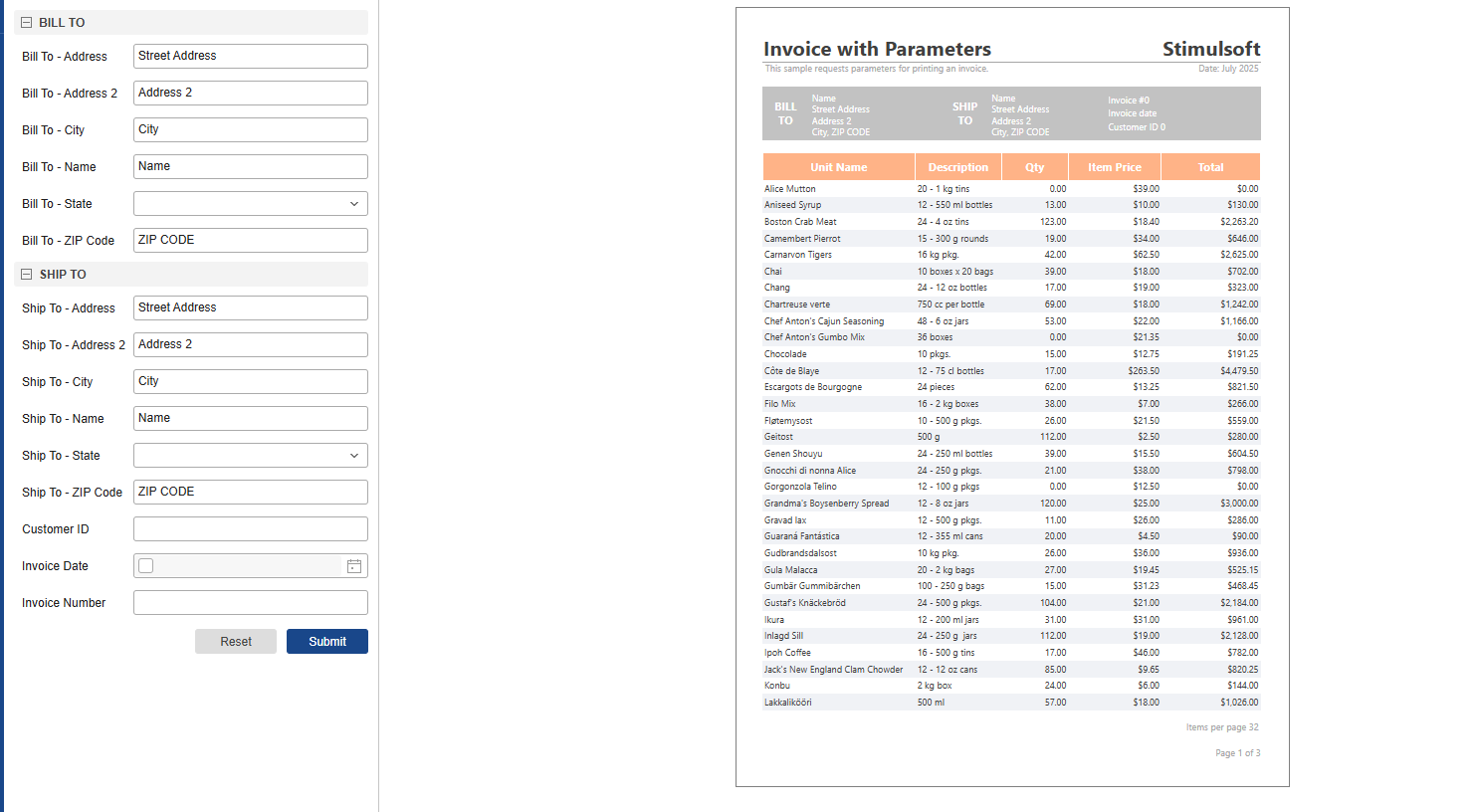Select the 'Escargots de Bourgogne' row name
1476x812 pixels.
pos(813,387)
